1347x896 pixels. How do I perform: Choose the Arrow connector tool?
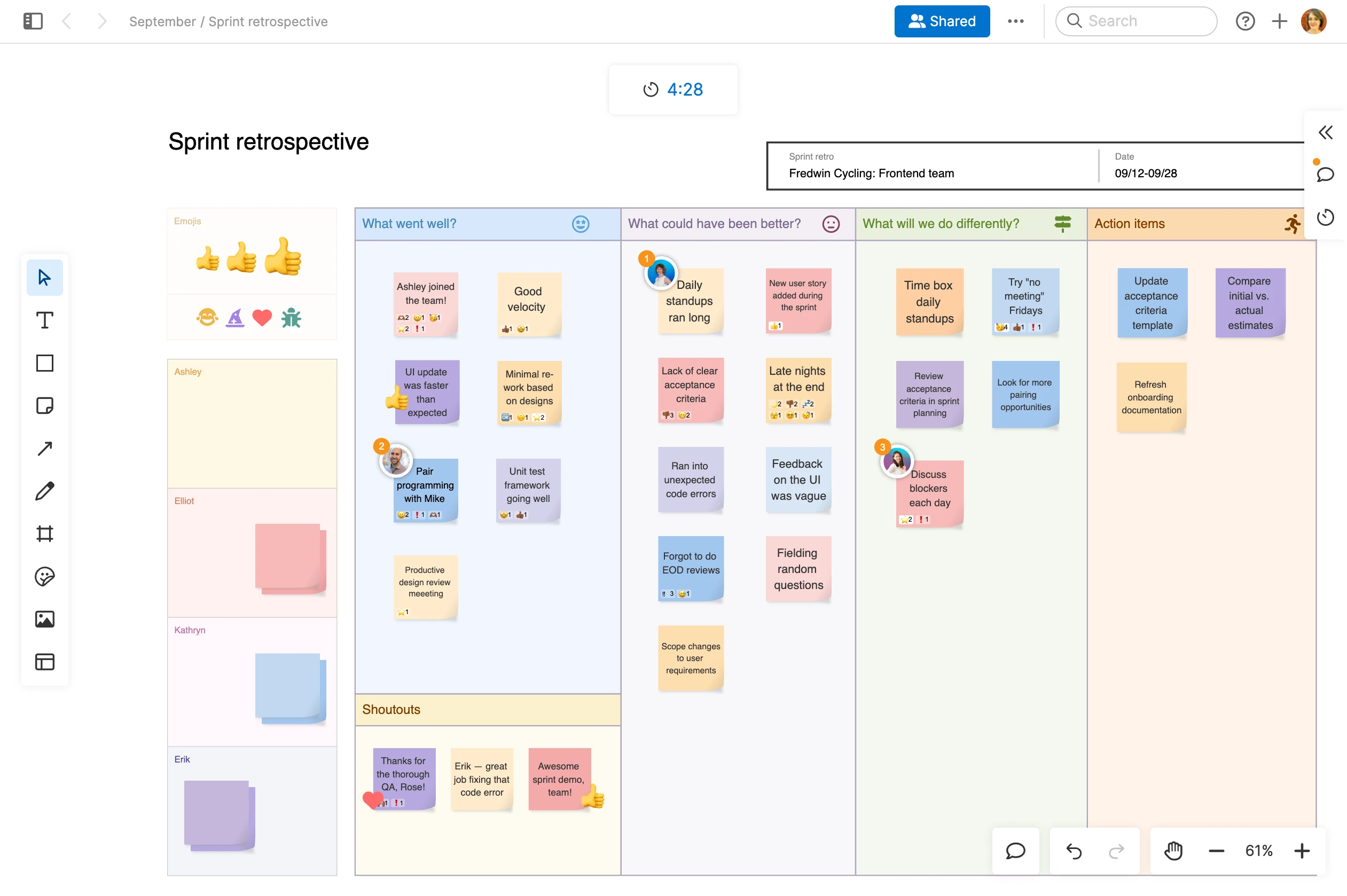click(x=44, y=449)
